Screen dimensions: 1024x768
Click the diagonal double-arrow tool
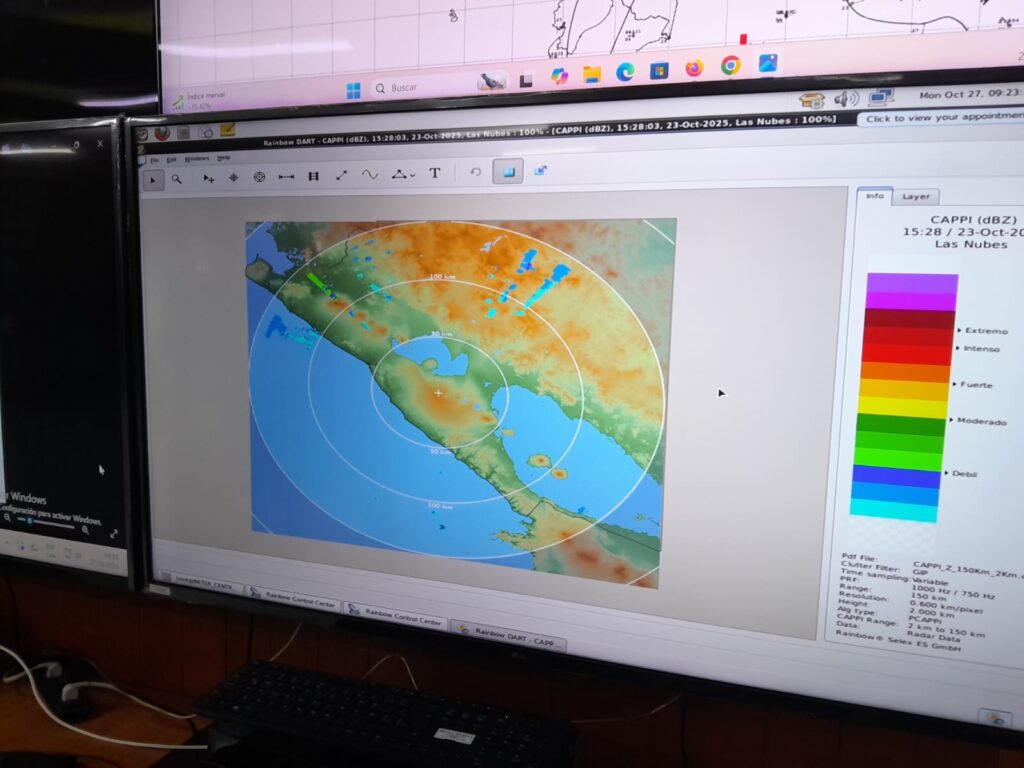pyautogui.click(x=341, y=175)
